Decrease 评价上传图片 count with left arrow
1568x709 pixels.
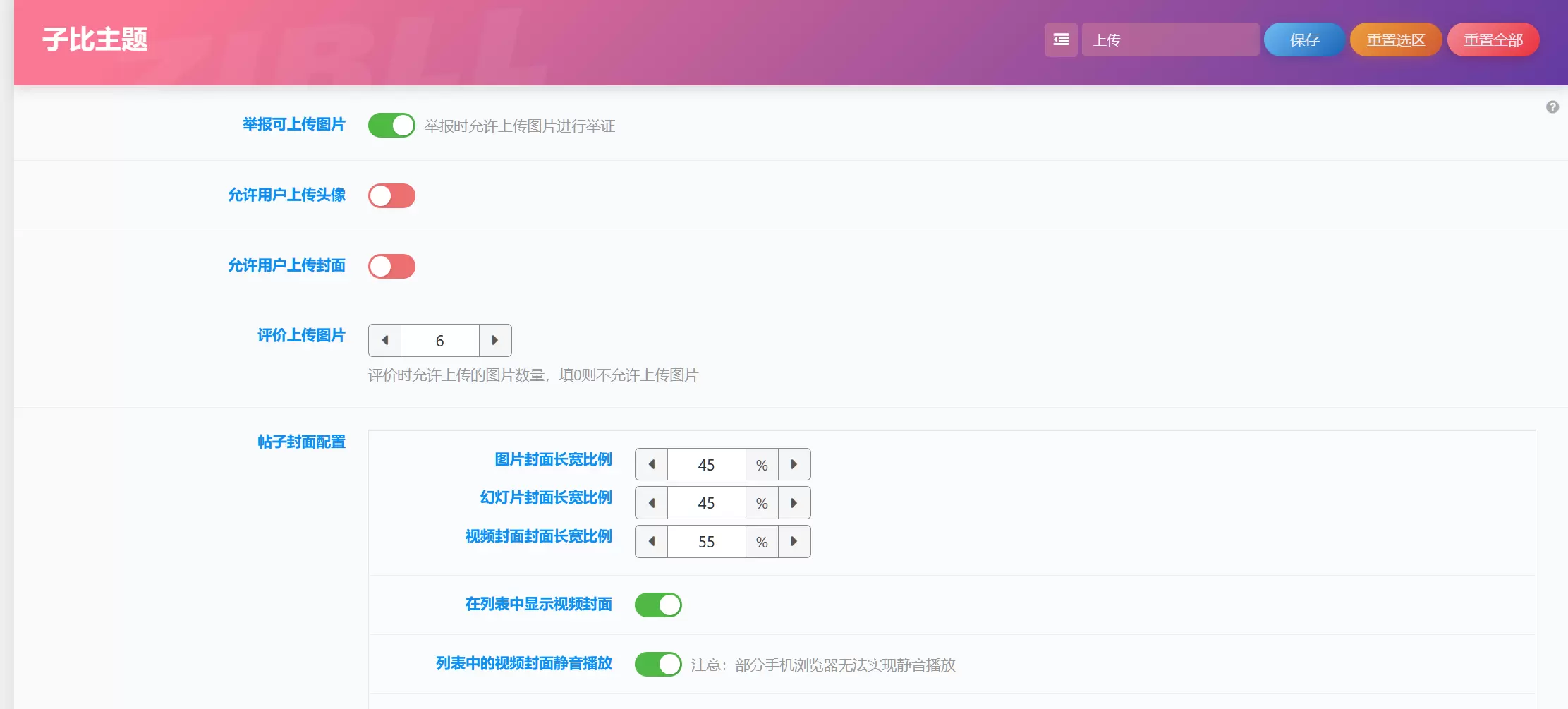point(385,341)
